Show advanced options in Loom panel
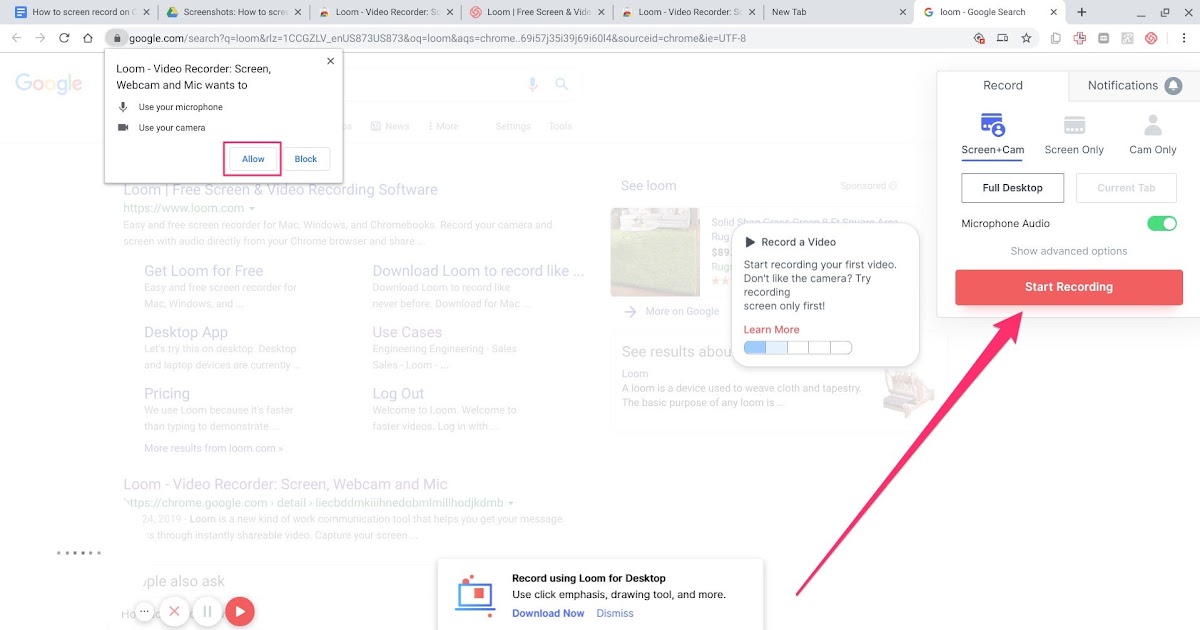This screenshot has height=630, width=1200. pos(1069,251)
